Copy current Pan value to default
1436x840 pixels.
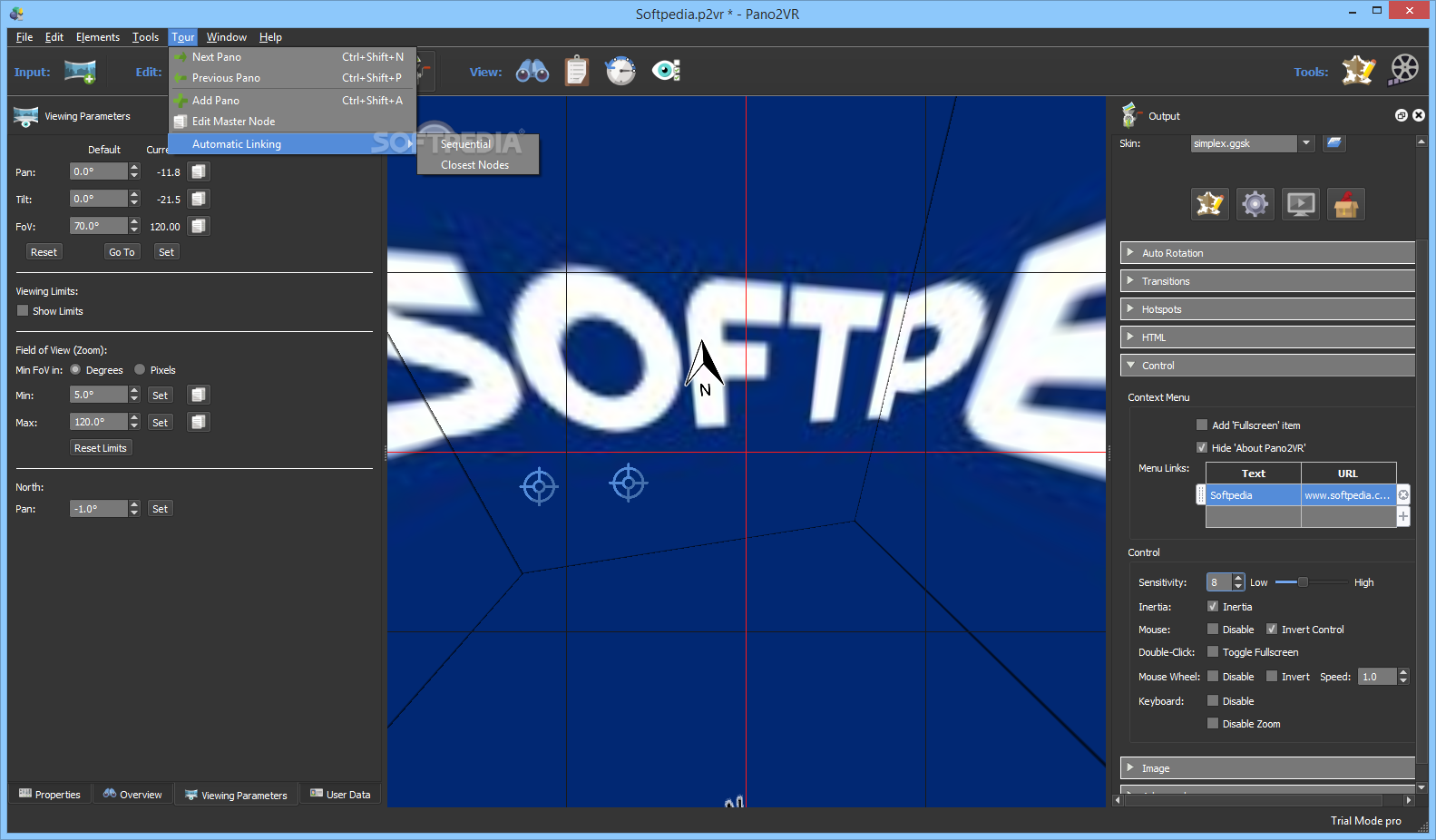coord(199,171)
